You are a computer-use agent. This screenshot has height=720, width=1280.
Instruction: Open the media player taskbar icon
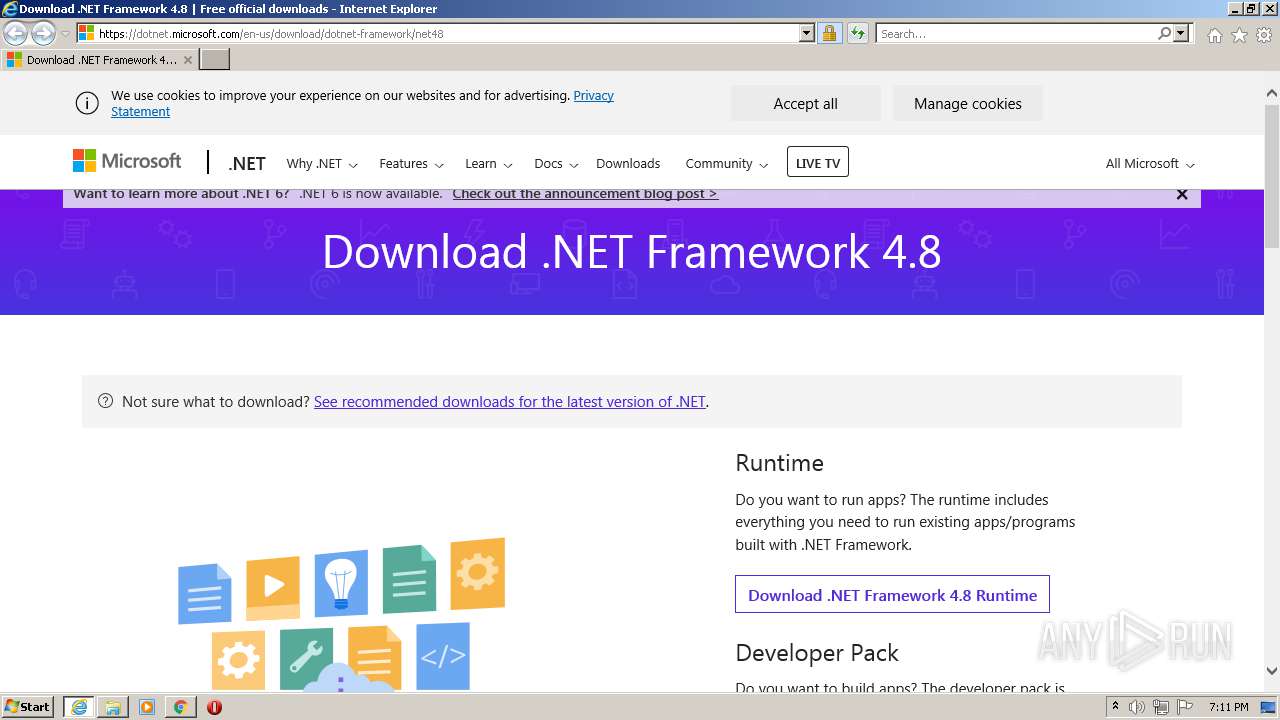click(x=147, y=707)
